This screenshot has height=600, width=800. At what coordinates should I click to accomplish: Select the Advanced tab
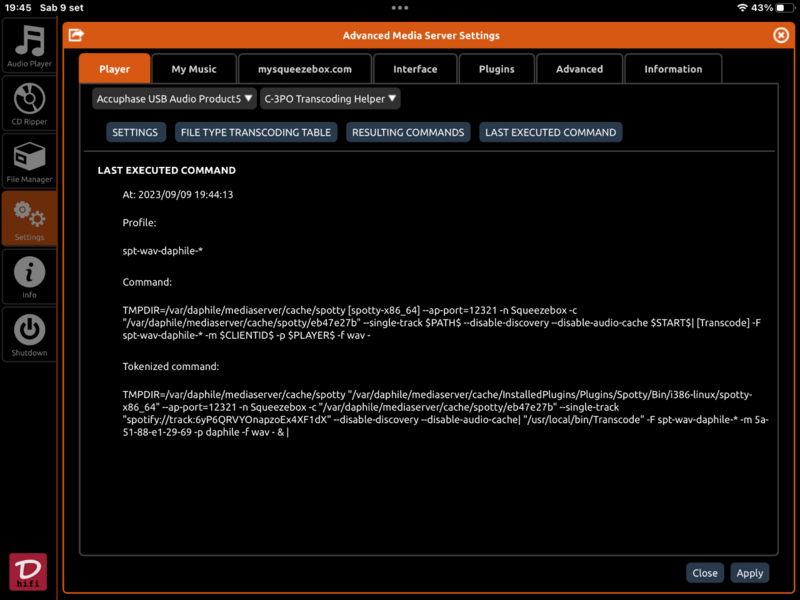tap(579, 68)
